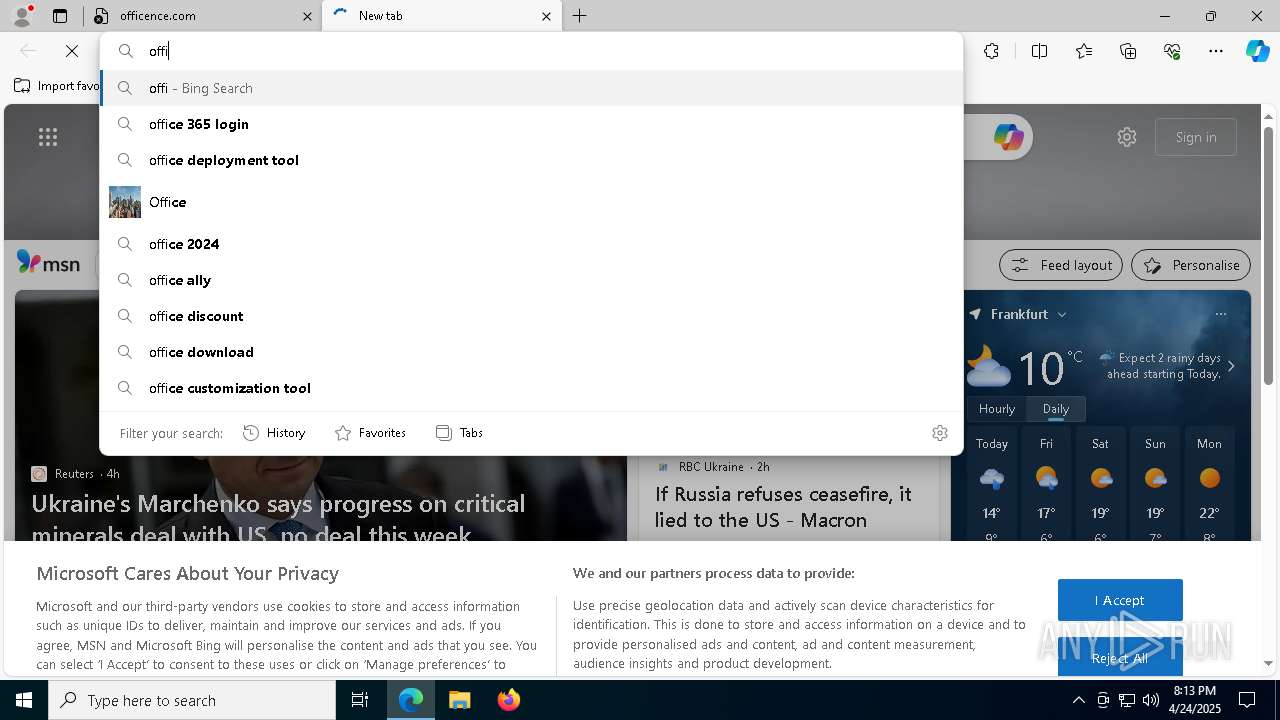Open Task View on the taskbar
1280x720 pixels.
pyautogui.click(x=360, y=700)
